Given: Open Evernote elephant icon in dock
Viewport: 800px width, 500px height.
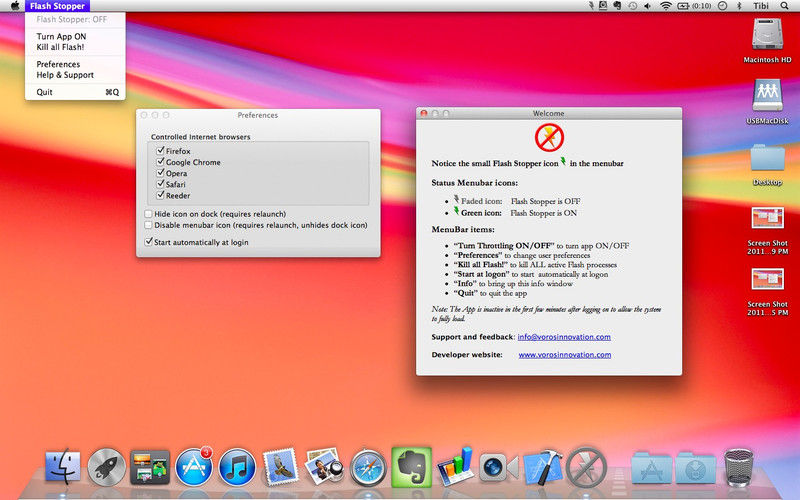Looking at the screenshot, I should (x=411, y=467).
